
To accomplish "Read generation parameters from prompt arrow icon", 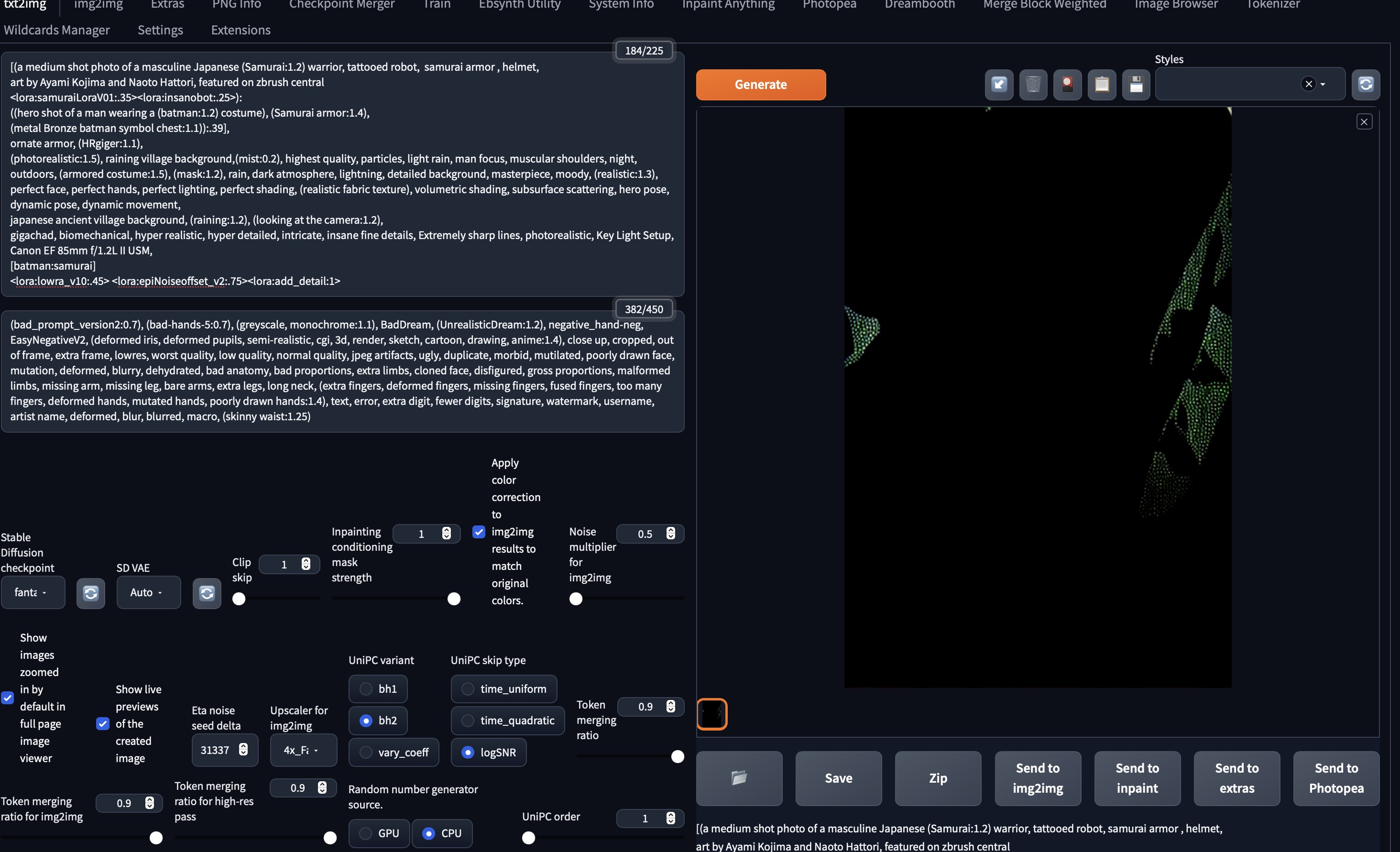I will pos(998,84).
